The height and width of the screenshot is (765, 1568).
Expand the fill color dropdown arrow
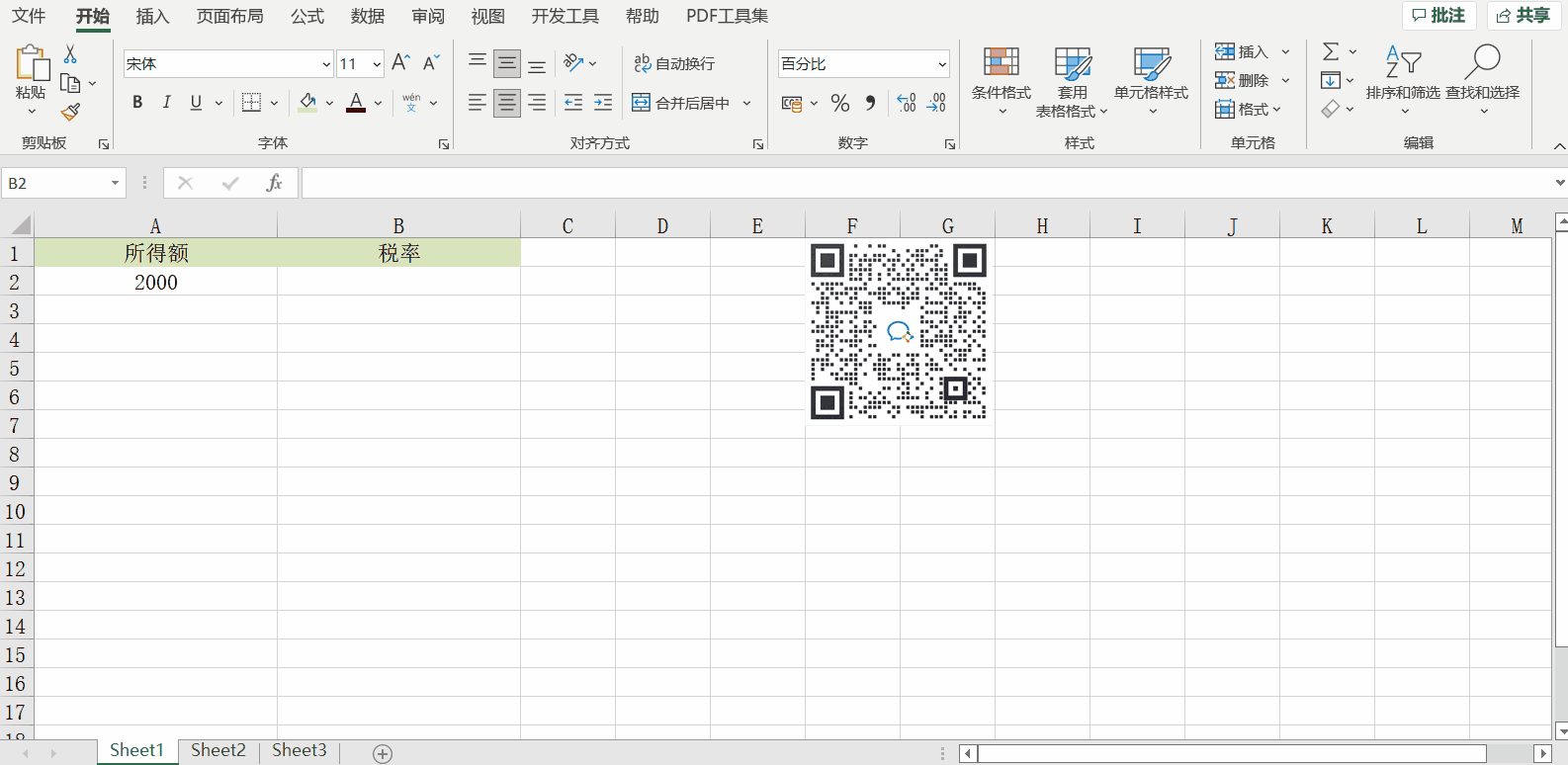click(x=329, y=103)
